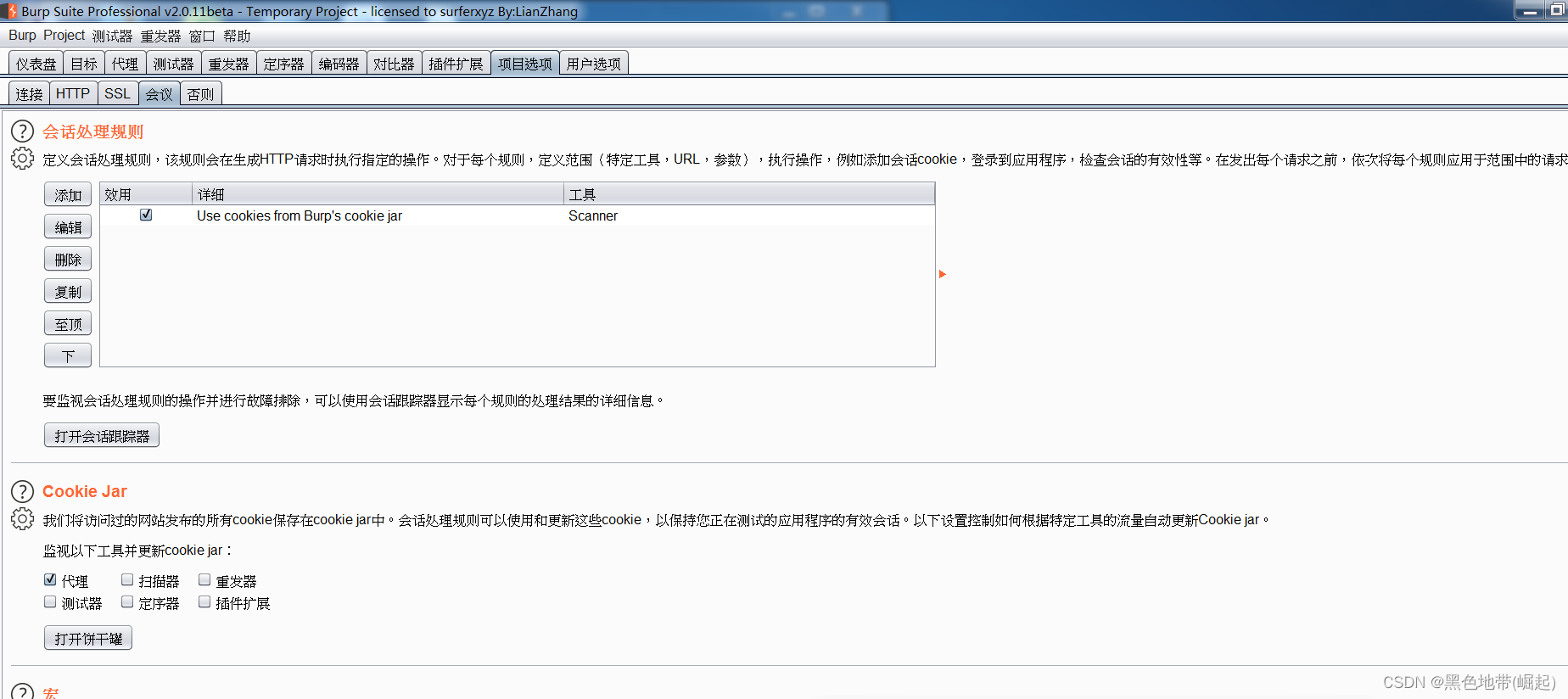The image size is (1568, 699).
Task: Click the Burp Suite title bar icon
Action: point(11,11)
